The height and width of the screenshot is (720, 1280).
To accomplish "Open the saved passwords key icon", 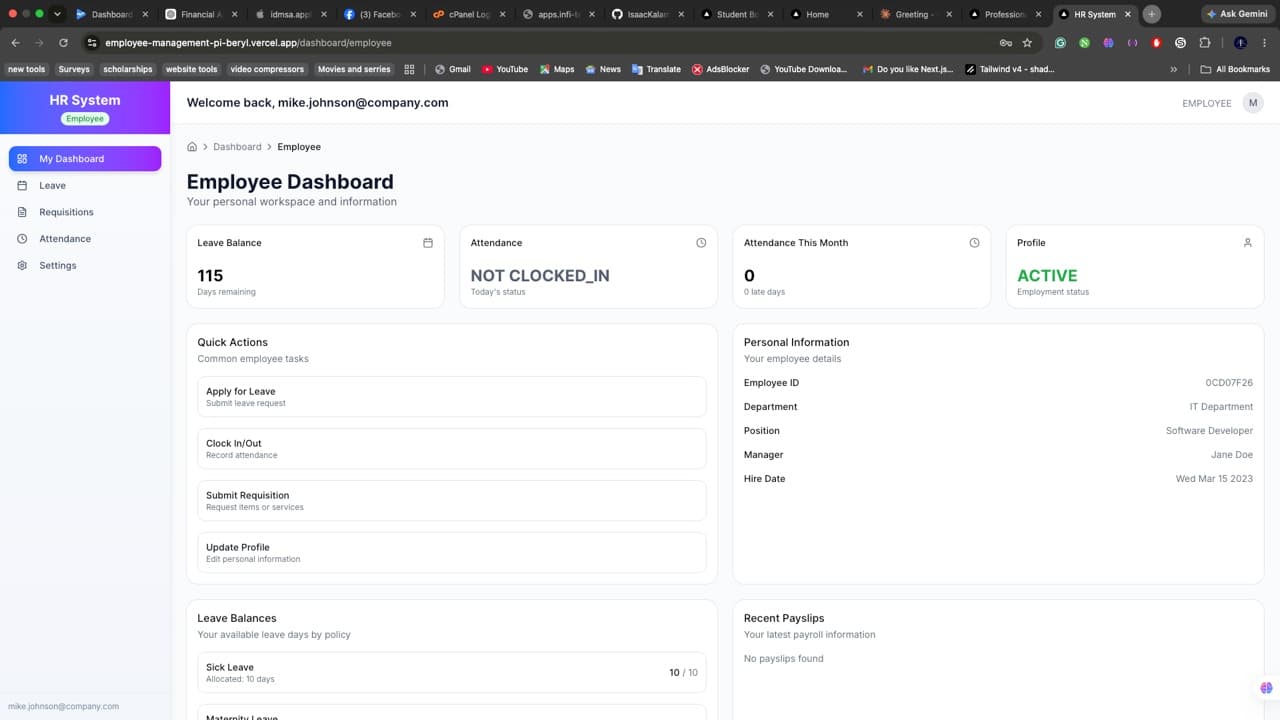I will (1005, 43).
